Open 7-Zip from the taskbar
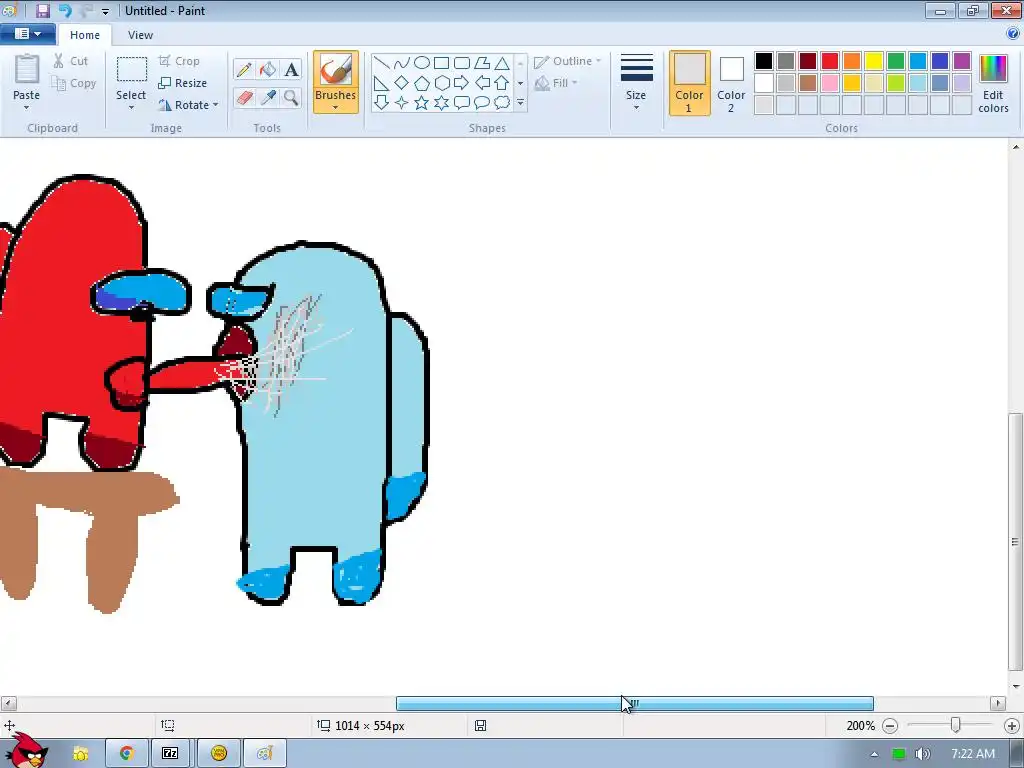 [x=170, y=754]
